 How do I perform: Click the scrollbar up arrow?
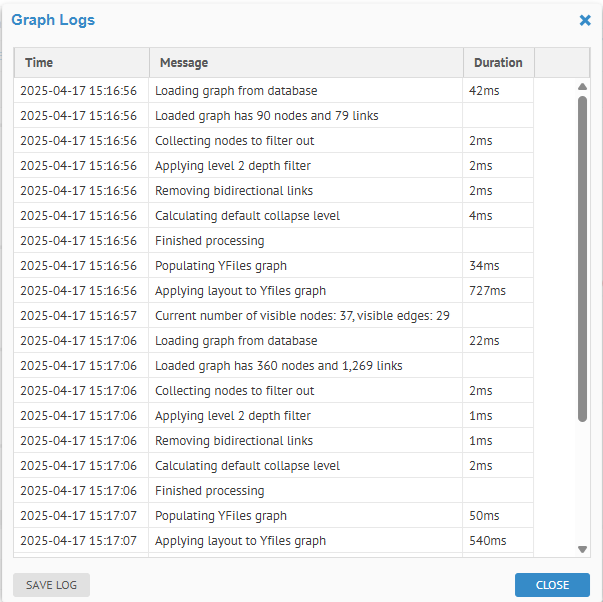click(x=582, y=87)
